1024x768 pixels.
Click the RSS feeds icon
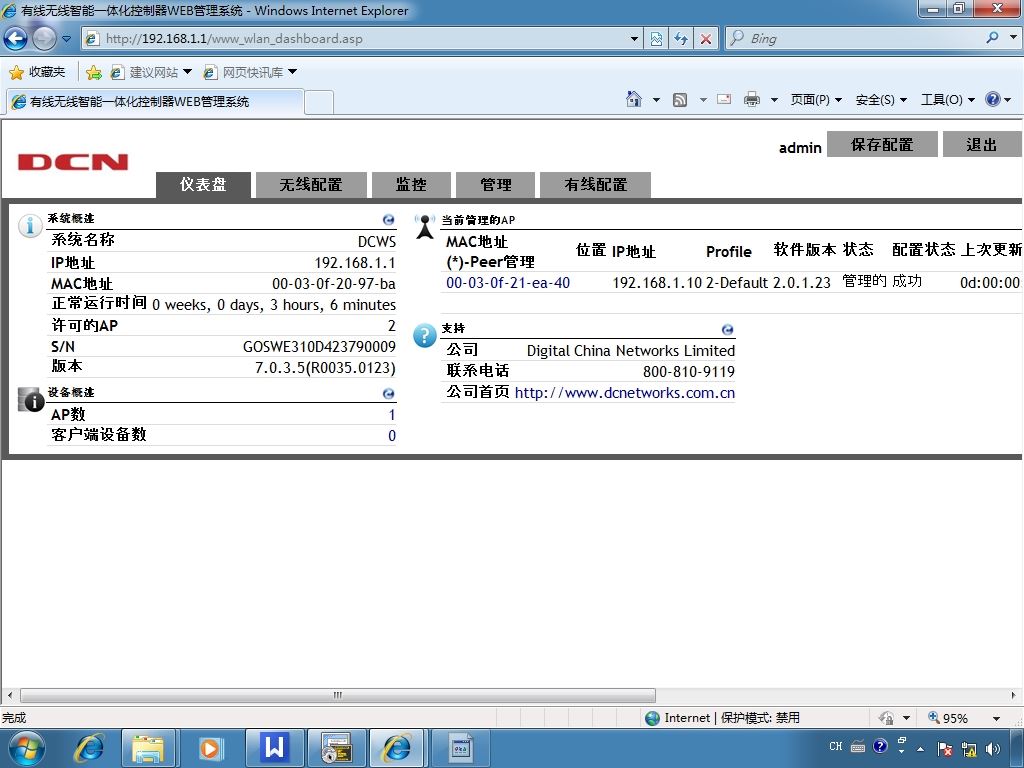680,99
